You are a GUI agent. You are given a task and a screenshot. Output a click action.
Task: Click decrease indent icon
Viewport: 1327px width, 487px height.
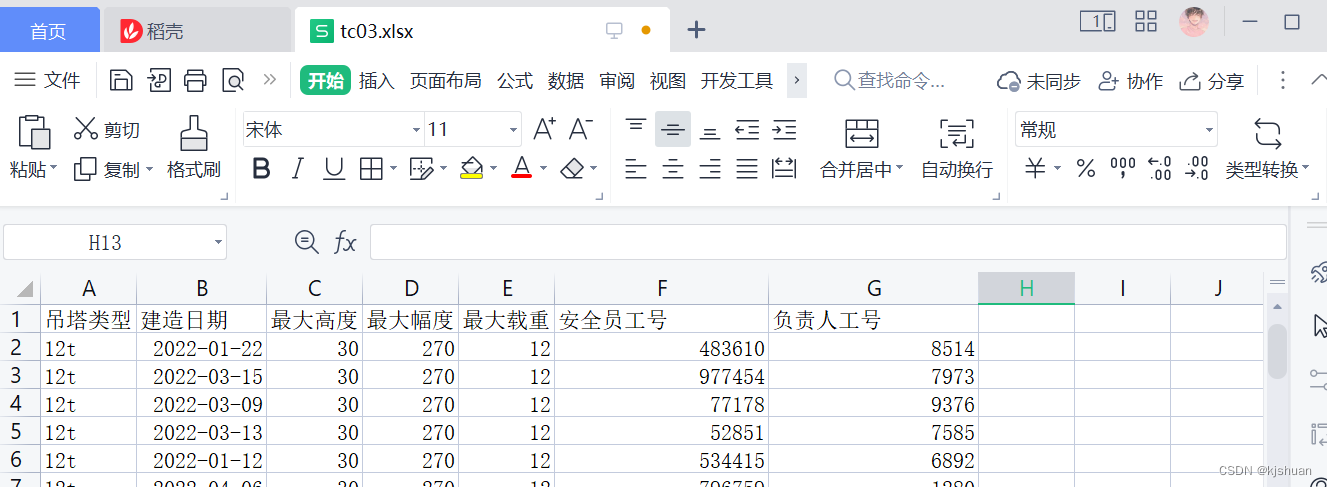[747, 129]
